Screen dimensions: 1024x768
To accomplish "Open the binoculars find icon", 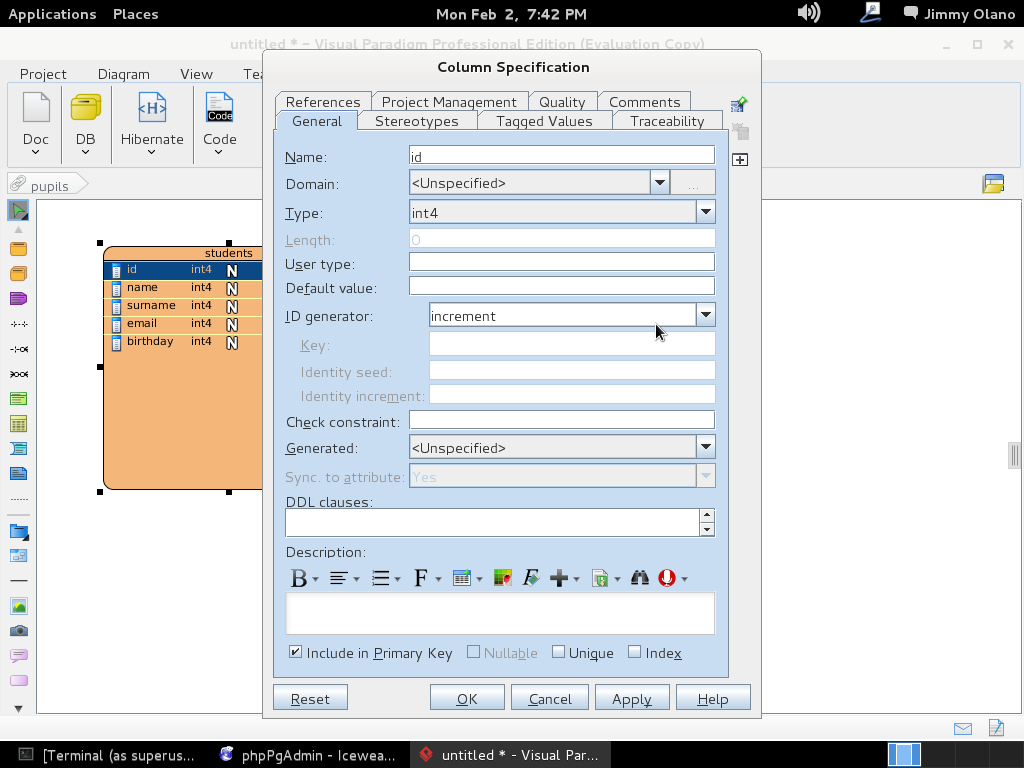I will pyautogui.click(x=639, y=579).
